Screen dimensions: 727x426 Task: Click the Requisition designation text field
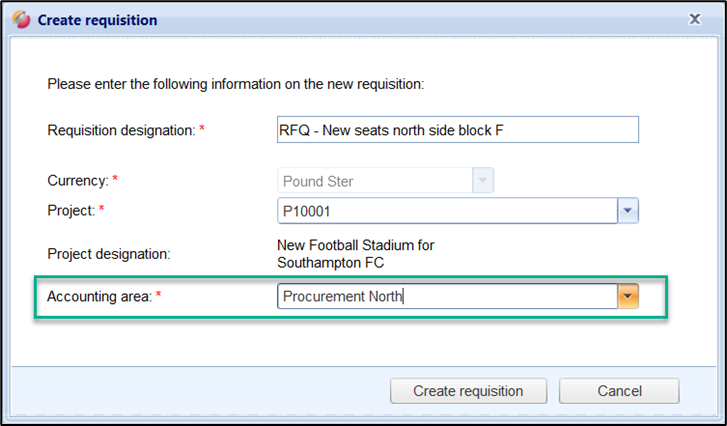click(457, 130)
